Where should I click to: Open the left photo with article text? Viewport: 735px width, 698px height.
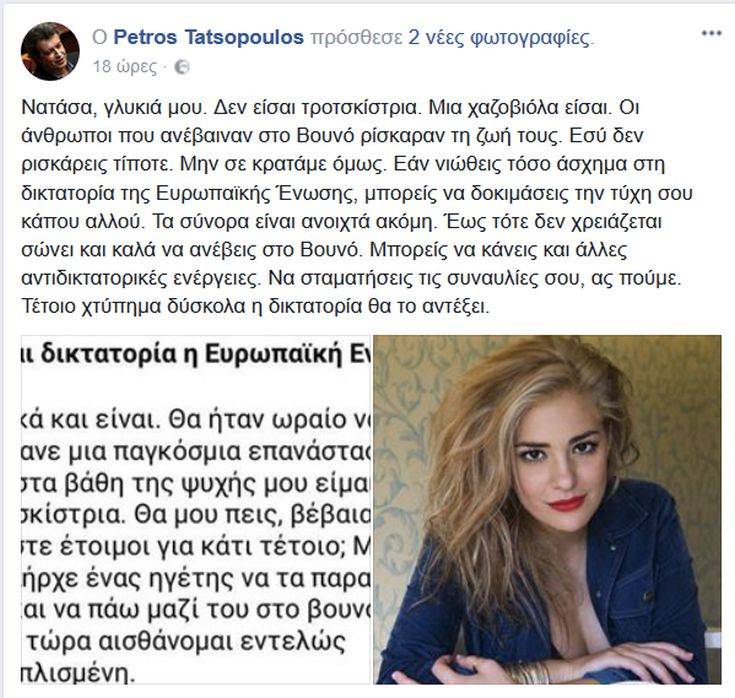coord(196,510)
